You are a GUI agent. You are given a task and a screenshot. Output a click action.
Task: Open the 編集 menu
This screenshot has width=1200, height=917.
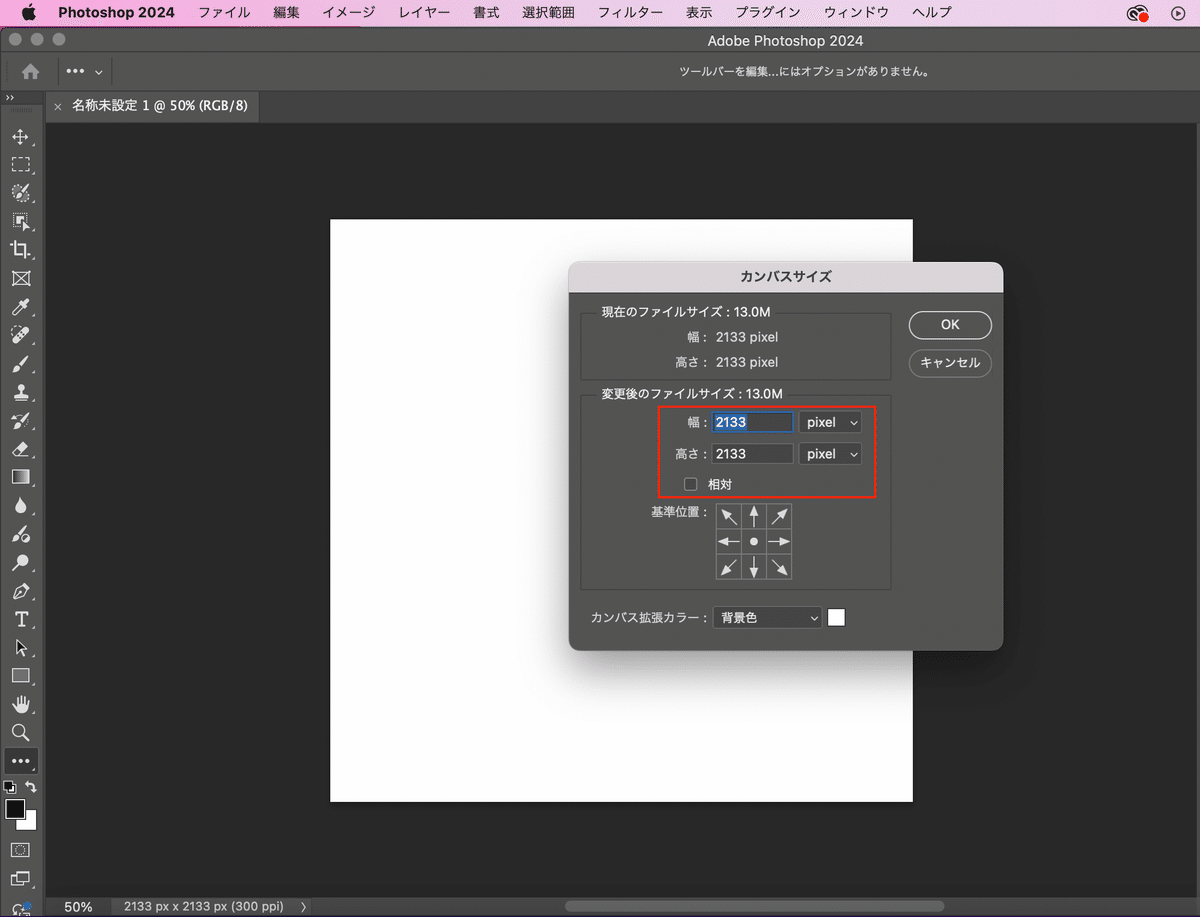pyautogui.click(x=286, y=13)
